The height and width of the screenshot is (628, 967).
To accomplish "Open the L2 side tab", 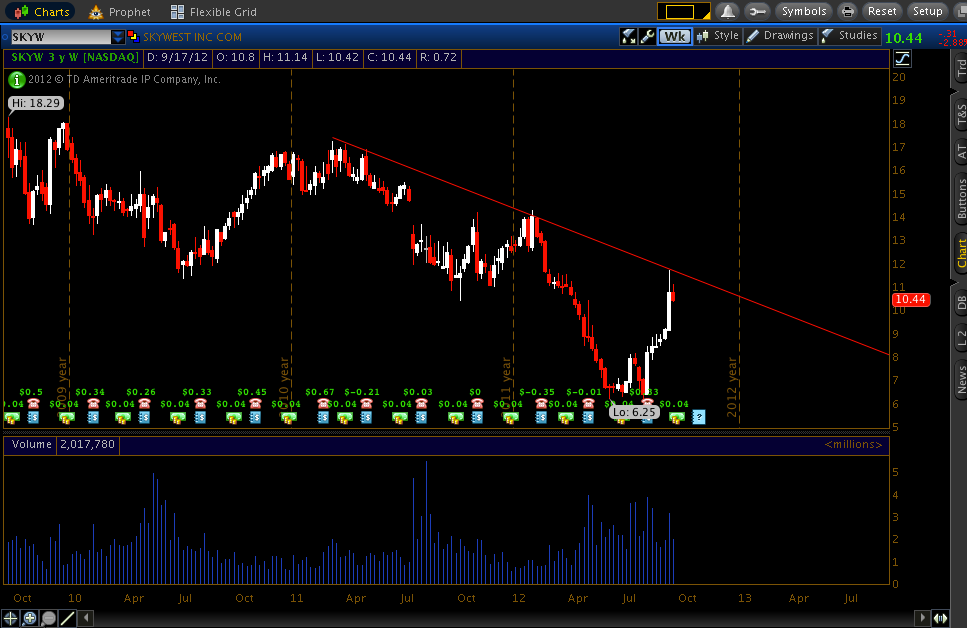I will pos(961,337).
